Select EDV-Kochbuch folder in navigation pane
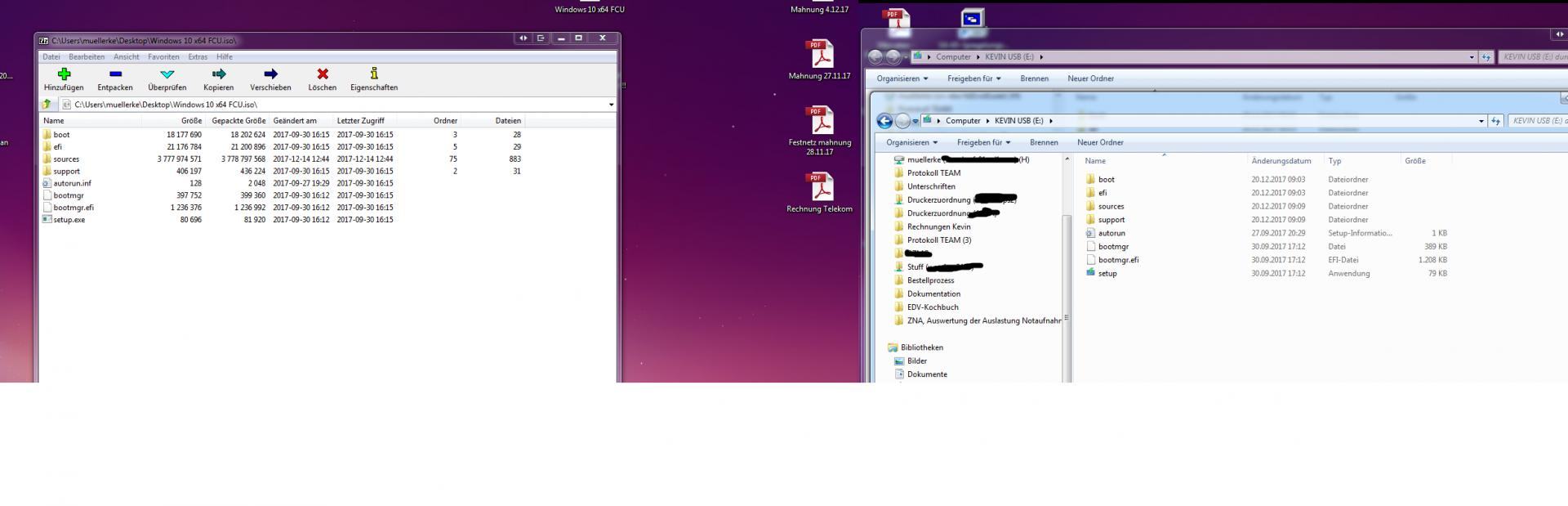1568x506 pixels. pos(927,307)
